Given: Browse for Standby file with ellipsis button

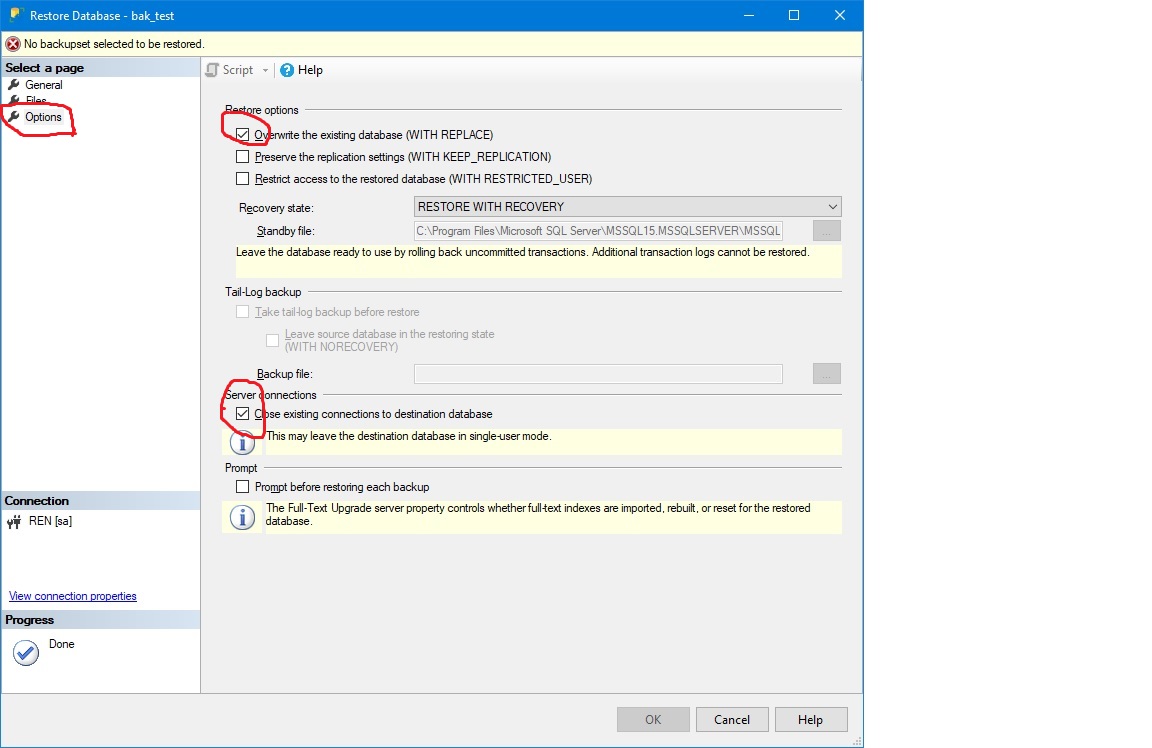Looking at the screenshot, I should [x=827, y=231].
